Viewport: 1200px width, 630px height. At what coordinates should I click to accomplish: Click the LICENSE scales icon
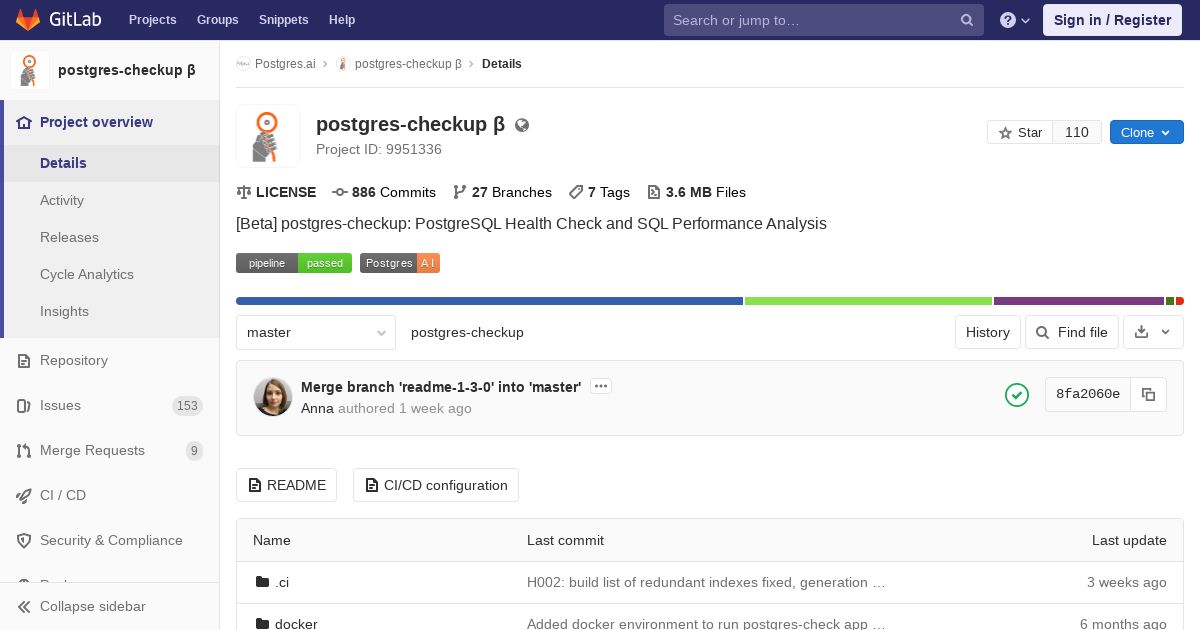(244, 192)
